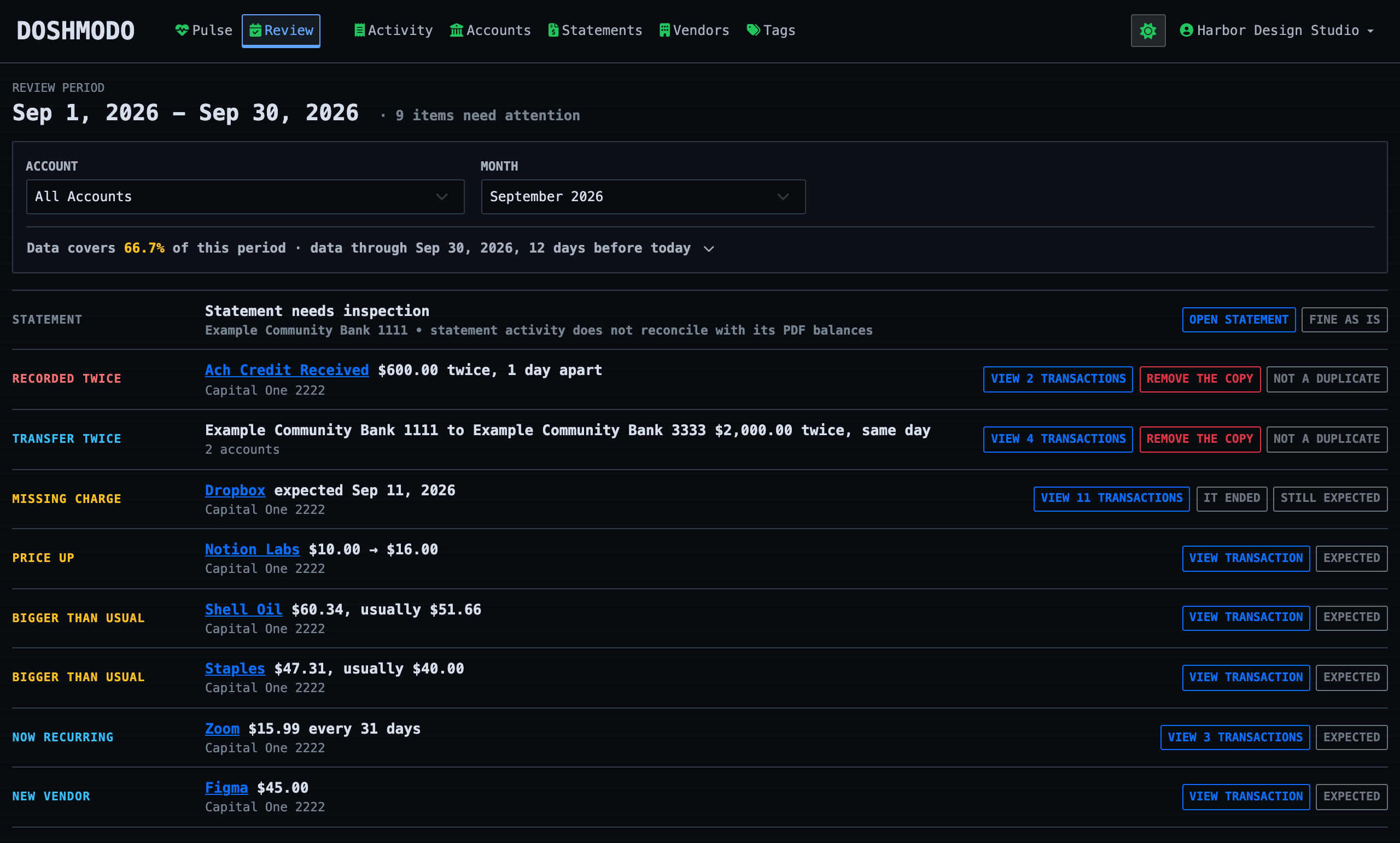The height and width of the screenshot is (843, 1400).
Task: Go to the Activity tab
Action: (393, 31)
